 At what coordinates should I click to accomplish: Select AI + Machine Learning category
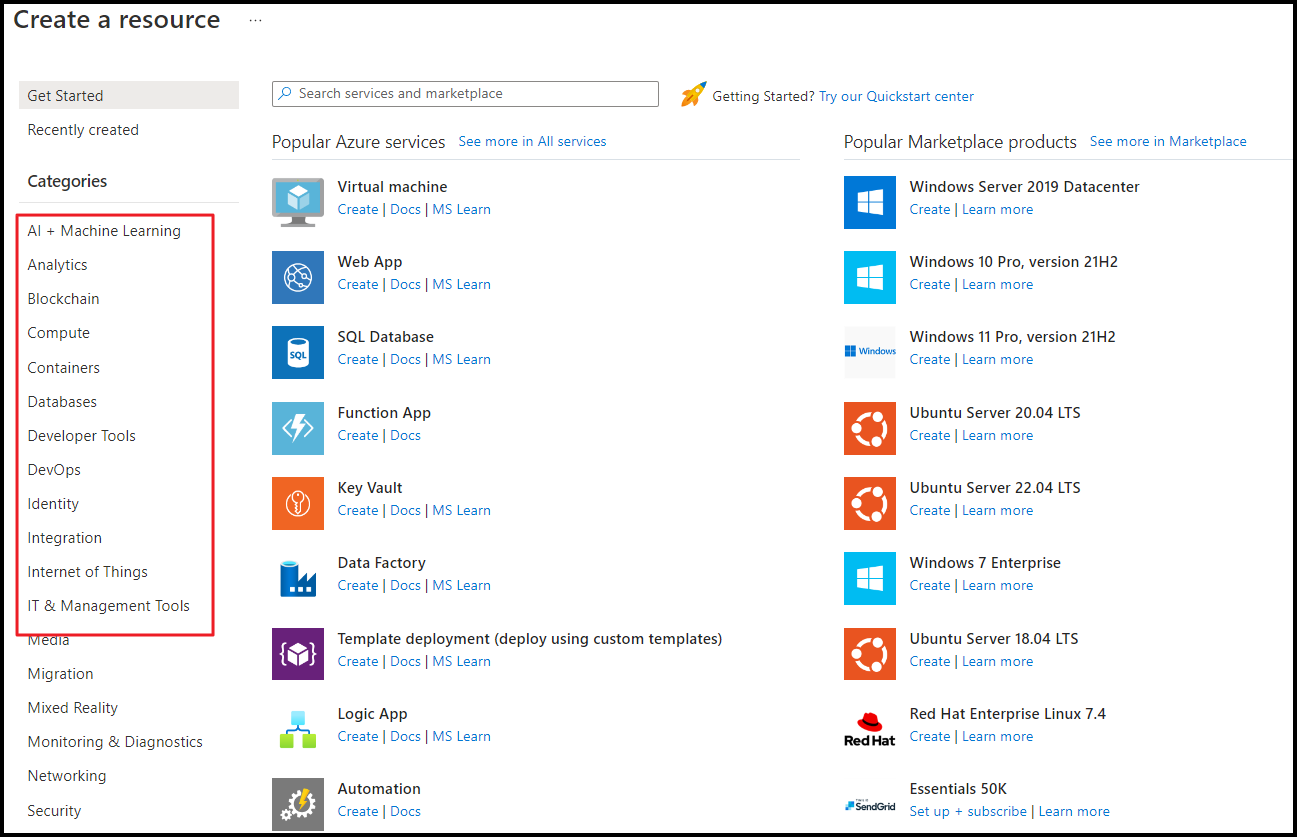coord(104,231)
